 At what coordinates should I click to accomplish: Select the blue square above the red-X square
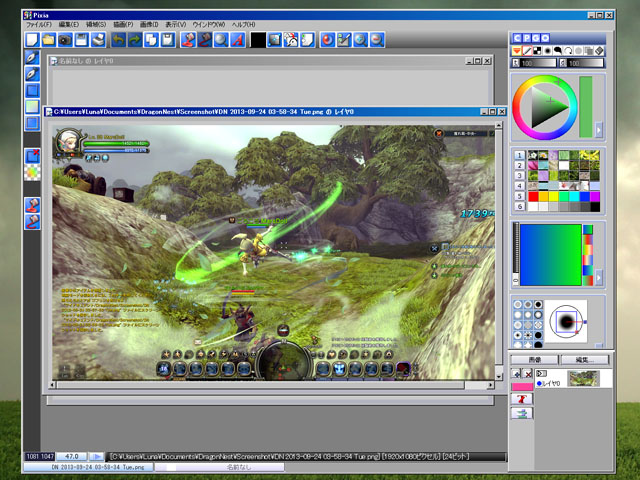[32, 123]
